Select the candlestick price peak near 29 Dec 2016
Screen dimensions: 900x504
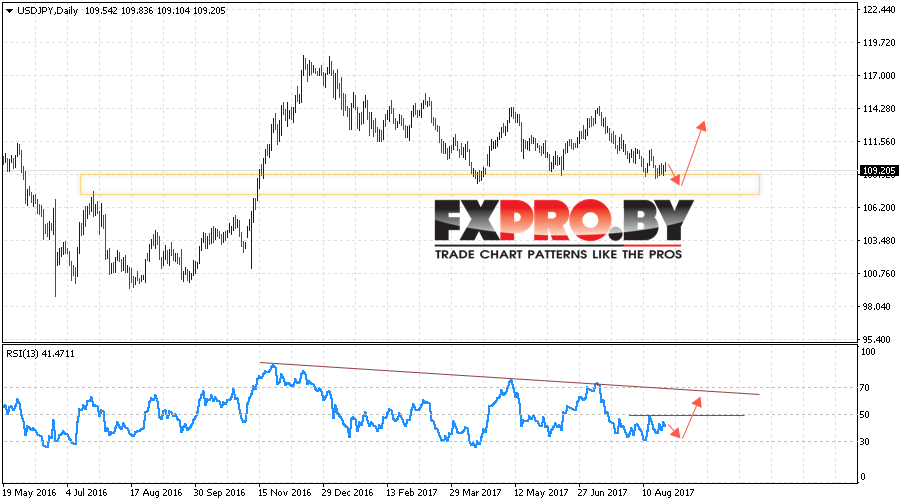click(329, 66)
